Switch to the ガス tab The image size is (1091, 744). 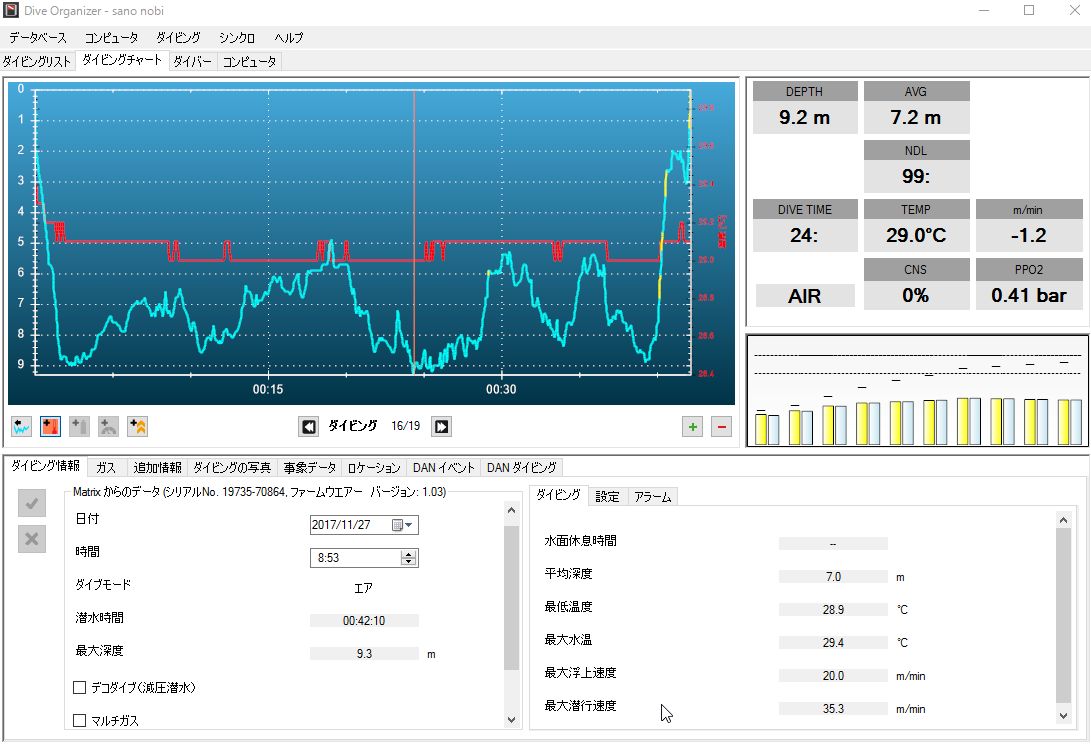106,467
